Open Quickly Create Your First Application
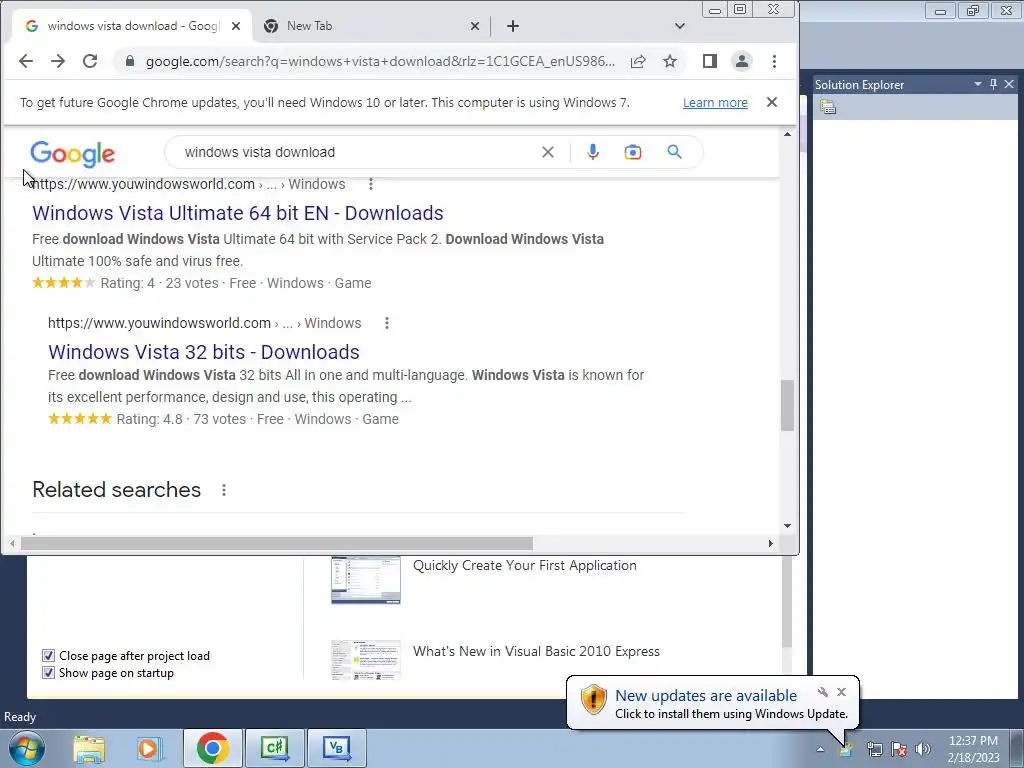Screen dimensions: 1024x768 click(524, 566)
